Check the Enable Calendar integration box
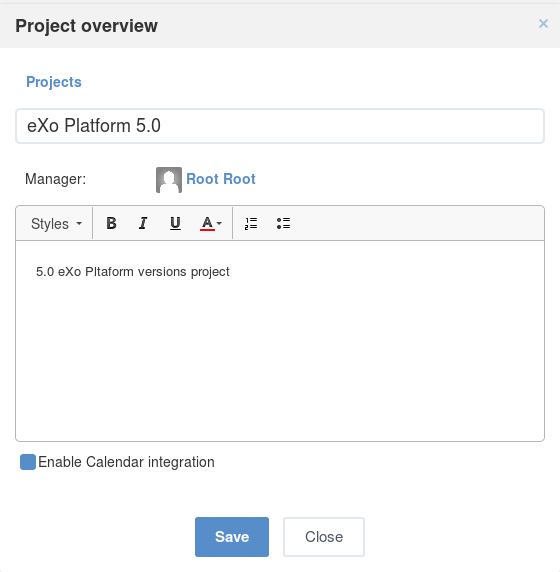 28,462
